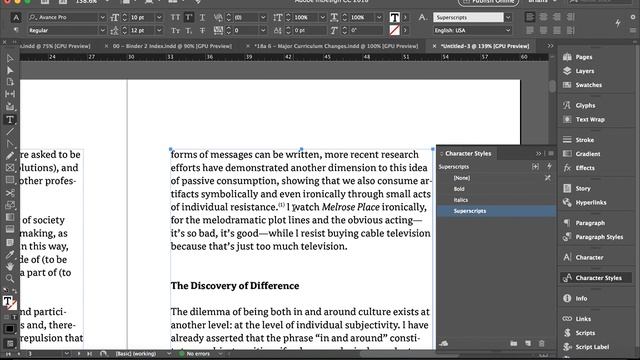Select the Direct Selection tool
The width and height of the screenshot is (640, 360).
click(x=10, y=71)
